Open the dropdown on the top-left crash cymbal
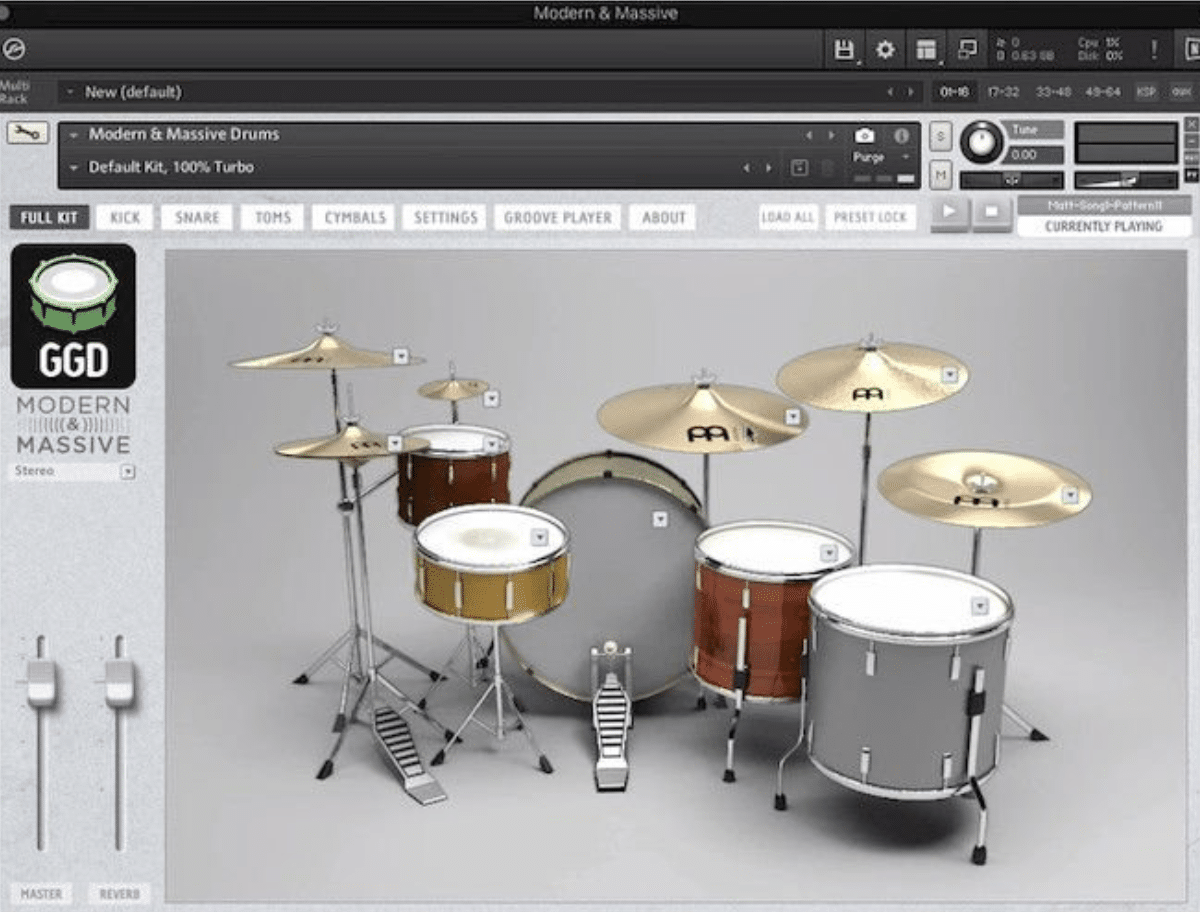The height and width of the screenshot is (912, 1200). point(400,356)
